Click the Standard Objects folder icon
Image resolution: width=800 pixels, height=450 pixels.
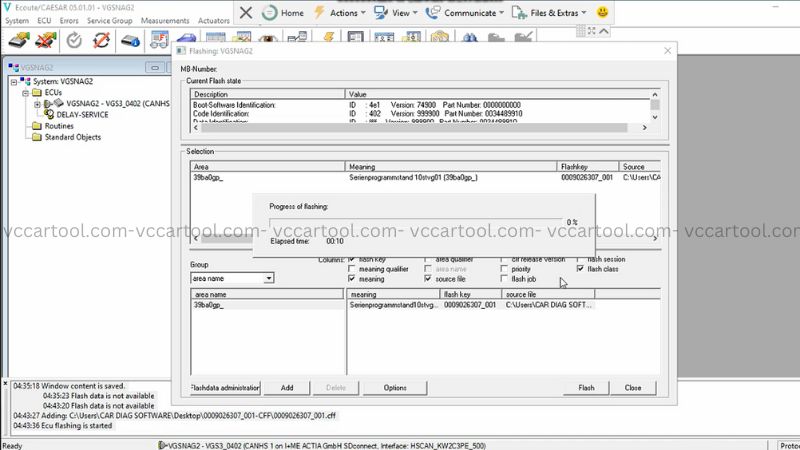[37, 137]
